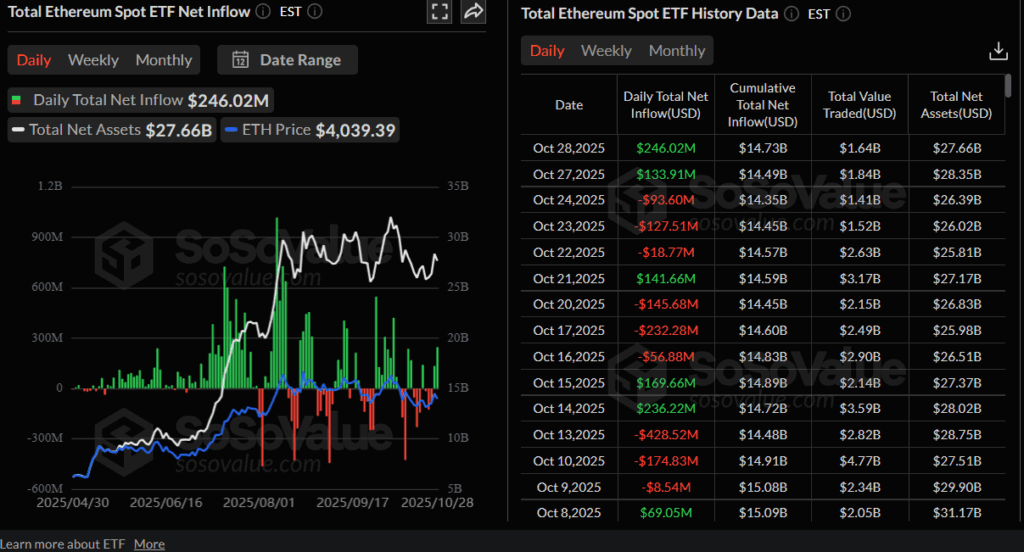1024x552 pixels.
Task: Click the -$93.60M outflow value
Action: click(665, 200)
